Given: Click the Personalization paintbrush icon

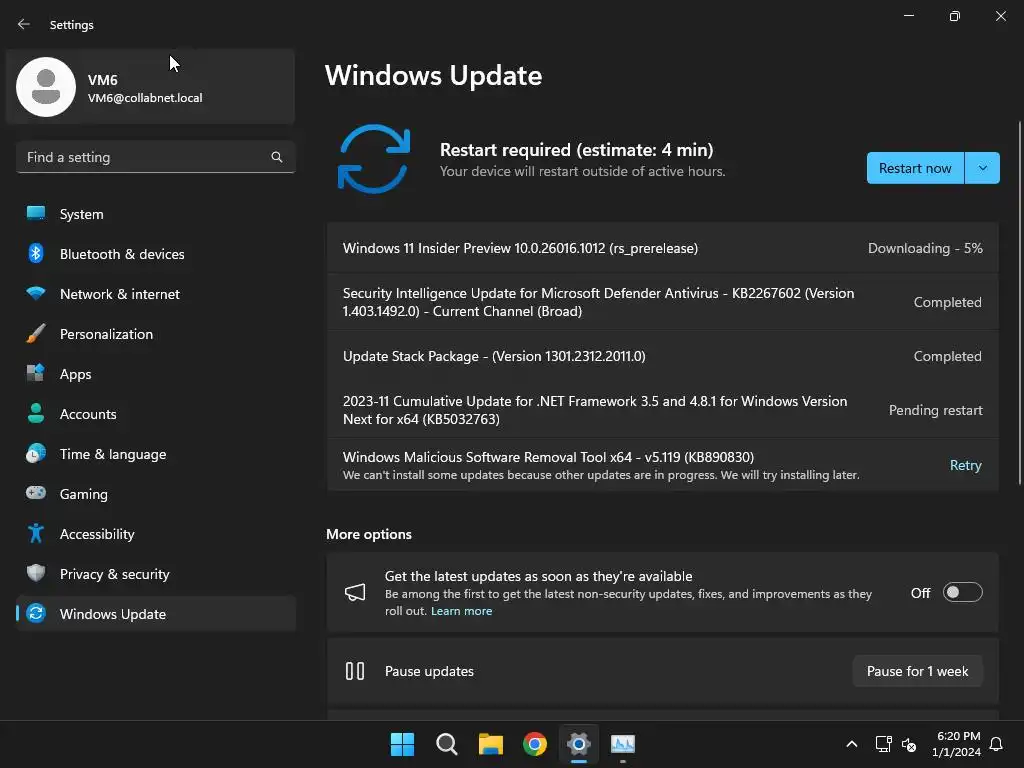Looking at the screenshot, I should point(36,334).
